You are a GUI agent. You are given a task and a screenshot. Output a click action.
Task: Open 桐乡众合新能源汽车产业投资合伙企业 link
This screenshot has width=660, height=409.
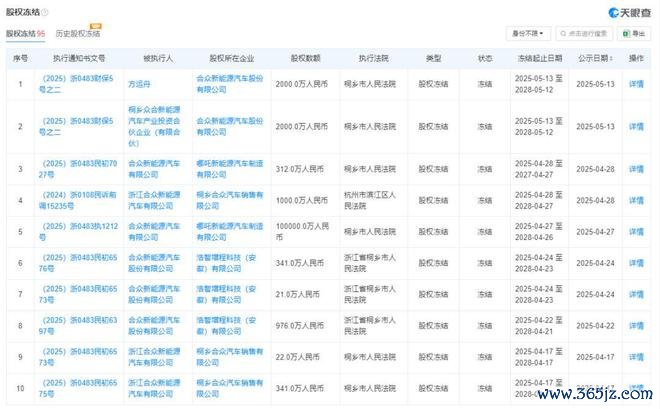(x=154, y=127)
